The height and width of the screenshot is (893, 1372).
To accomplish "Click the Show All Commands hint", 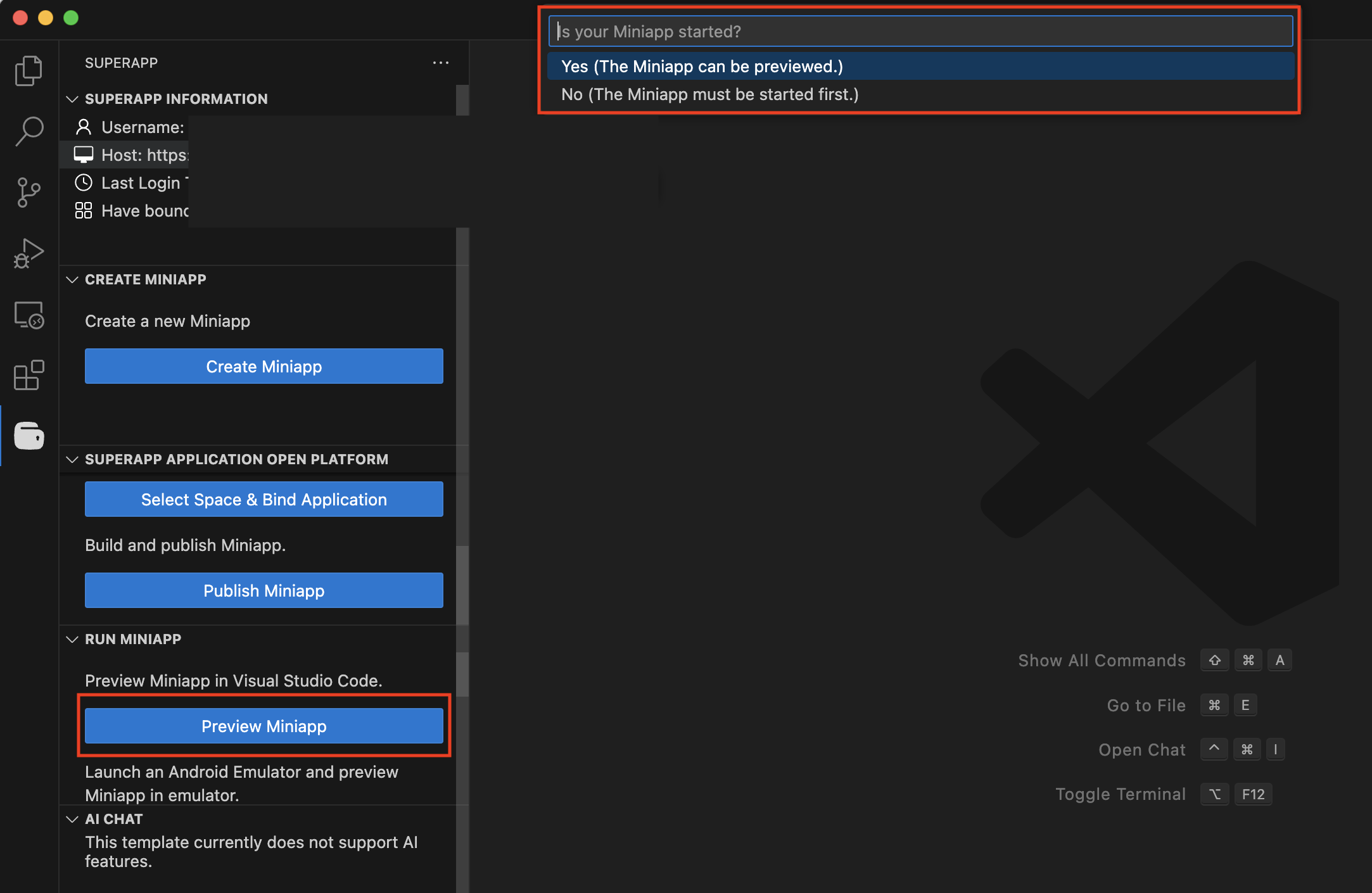I will [1102, 661].
